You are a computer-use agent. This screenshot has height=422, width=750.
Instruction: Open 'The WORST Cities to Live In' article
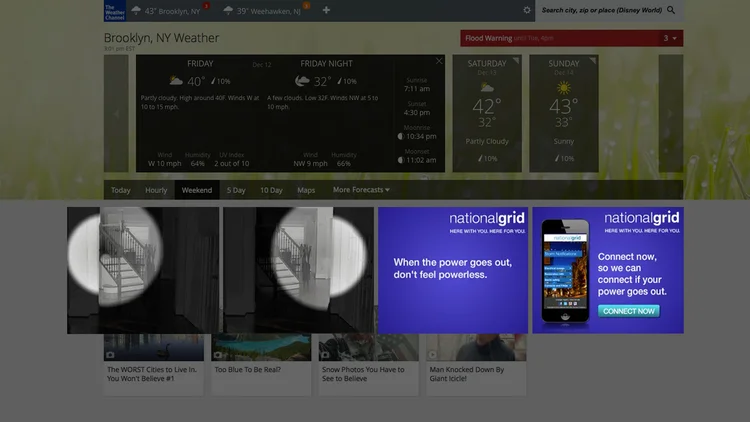[x=154, y=365]
